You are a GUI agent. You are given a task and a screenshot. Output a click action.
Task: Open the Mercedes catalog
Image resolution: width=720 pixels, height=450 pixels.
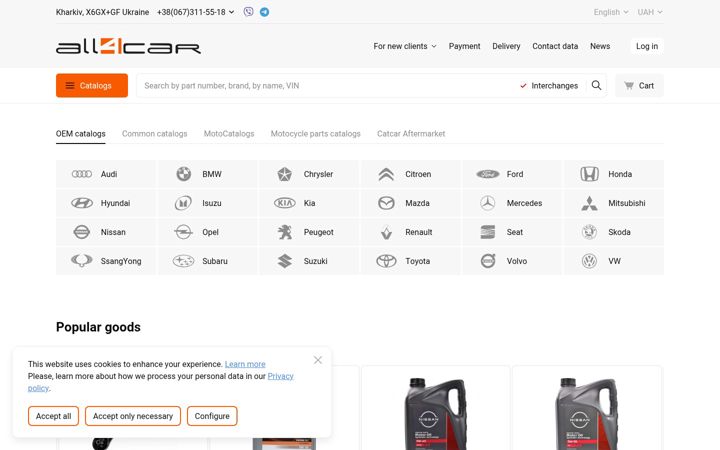pyautogui.click(x=512, y=203)
